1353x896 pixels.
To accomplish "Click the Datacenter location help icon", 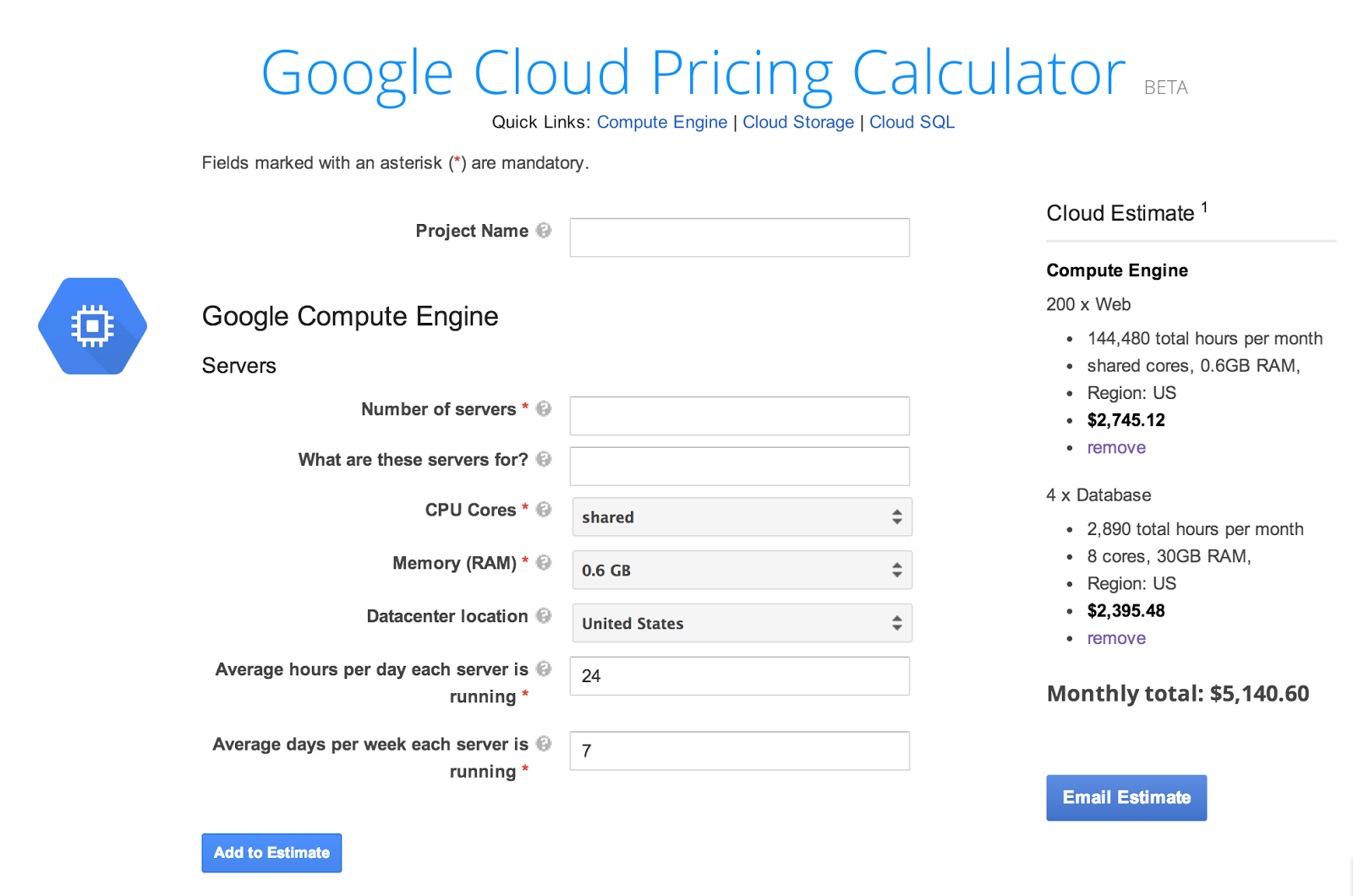I will coord(544,616).
